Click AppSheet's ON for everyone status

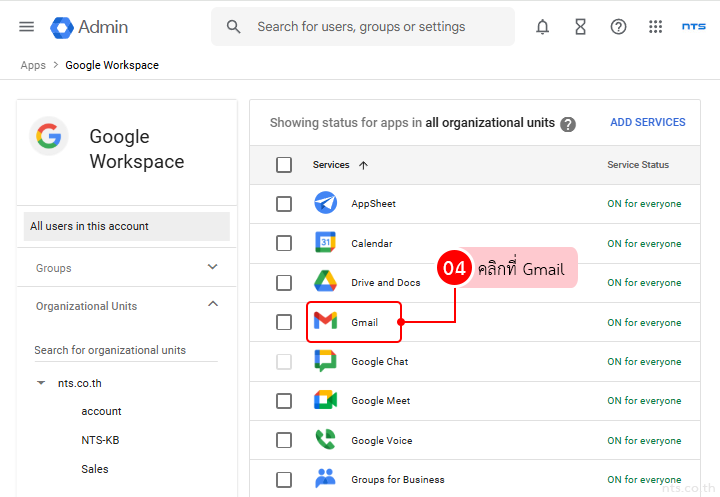coord(644,203)
